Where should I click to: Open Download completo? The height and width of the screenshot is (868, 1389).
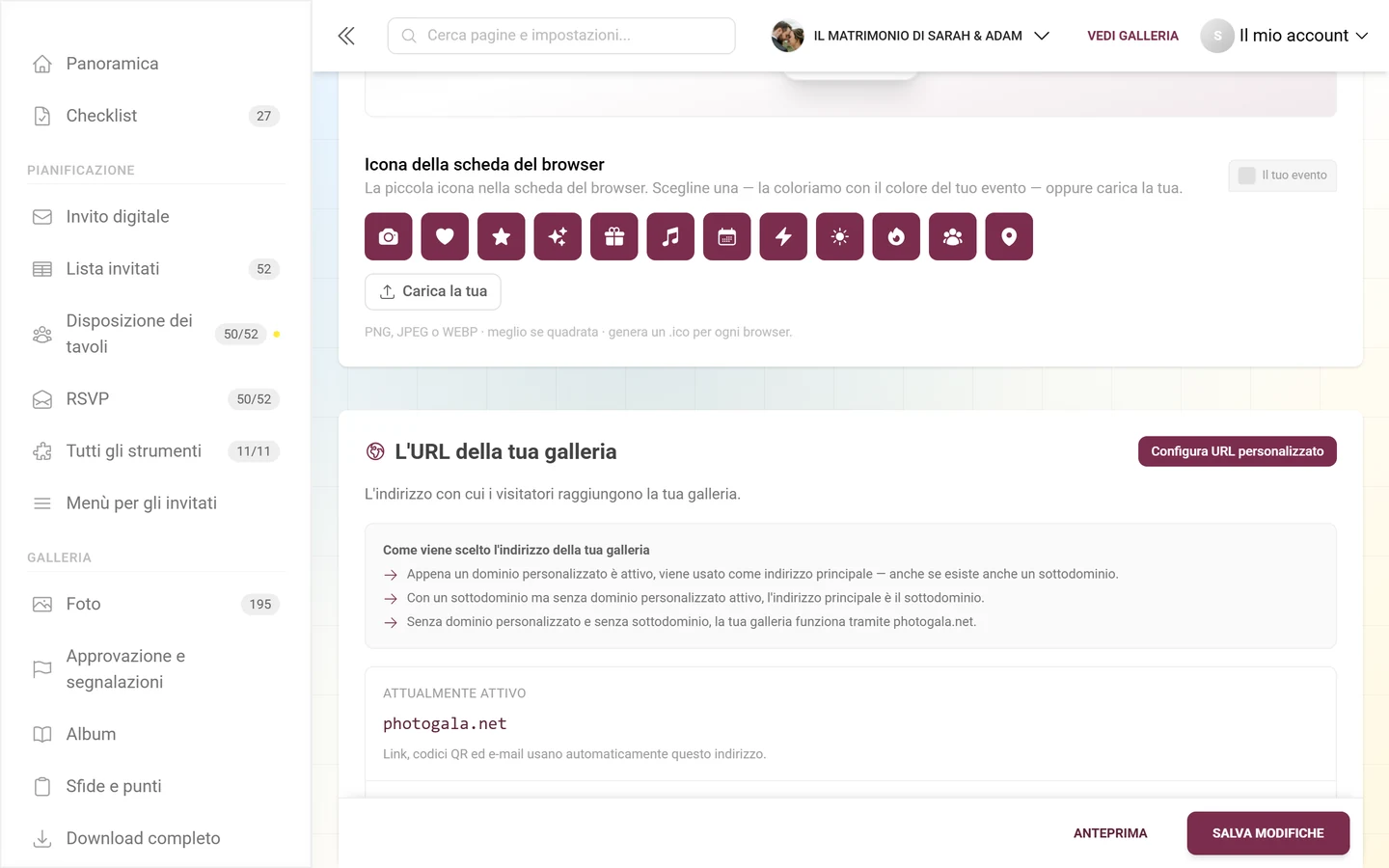(x=154, y=839)
